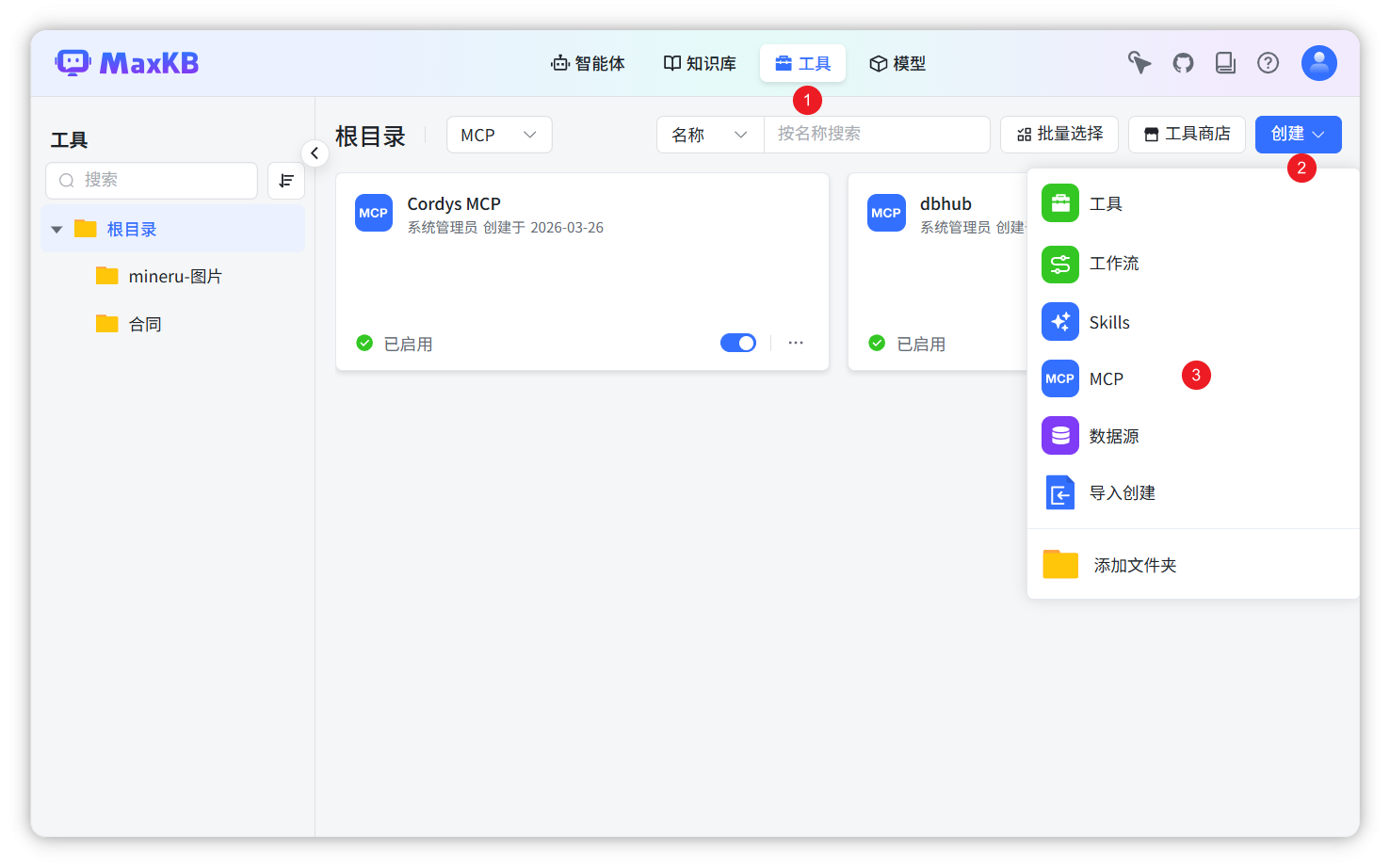1390x868 pixels.
Task: Switch to the 智能体 tab
Action: point(588,63)
